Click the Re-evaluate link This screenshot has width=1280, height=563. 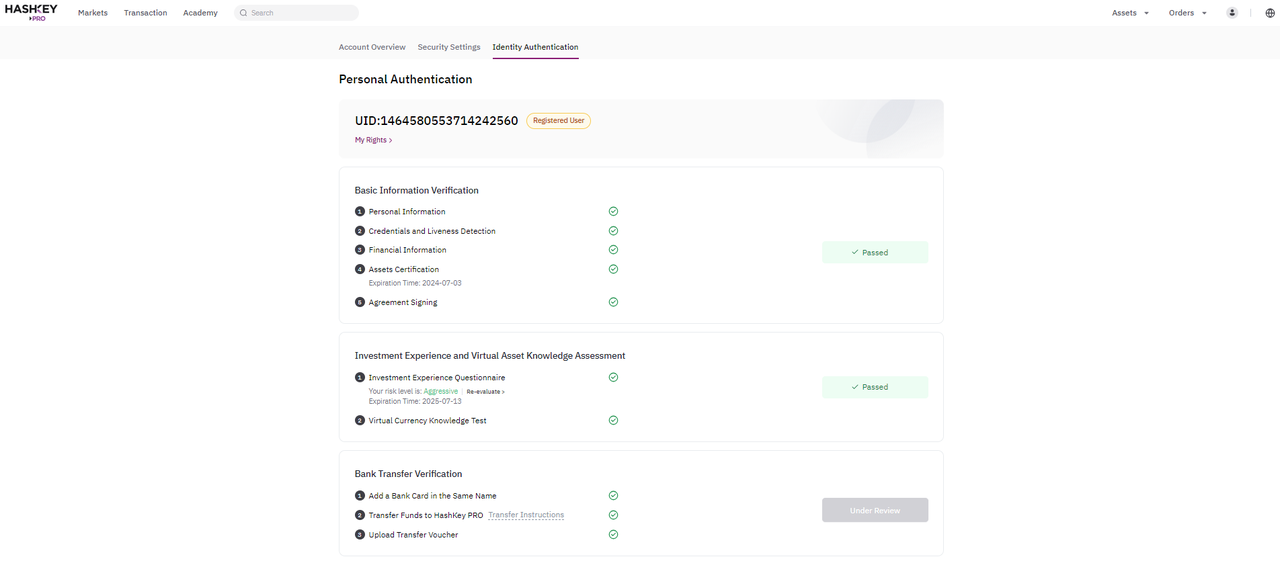(485, 392)
